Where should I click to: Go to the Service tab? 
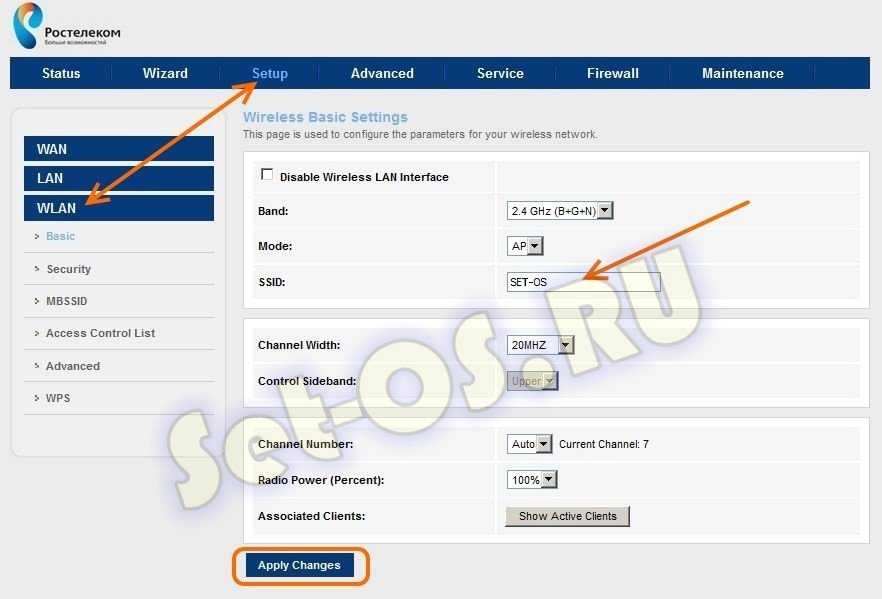click(500, 73)
